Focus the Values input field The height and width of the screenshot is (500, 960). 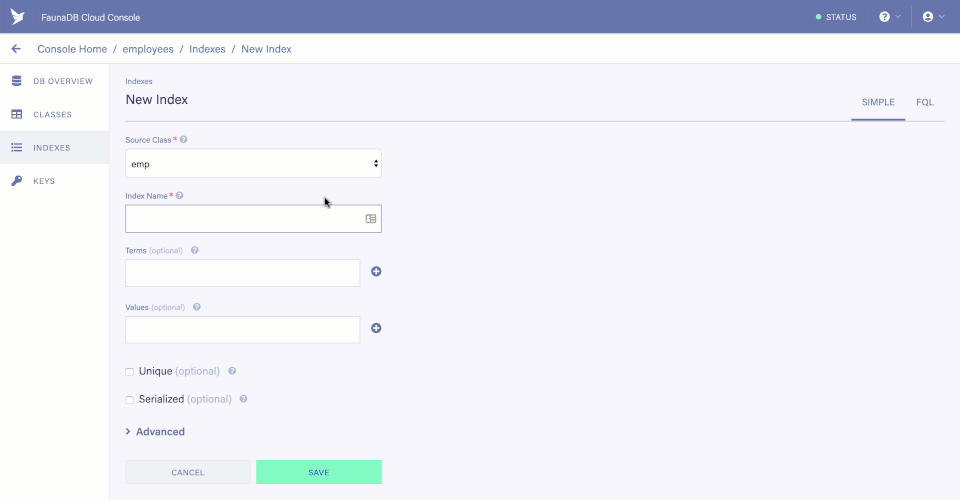click(242, 329)
